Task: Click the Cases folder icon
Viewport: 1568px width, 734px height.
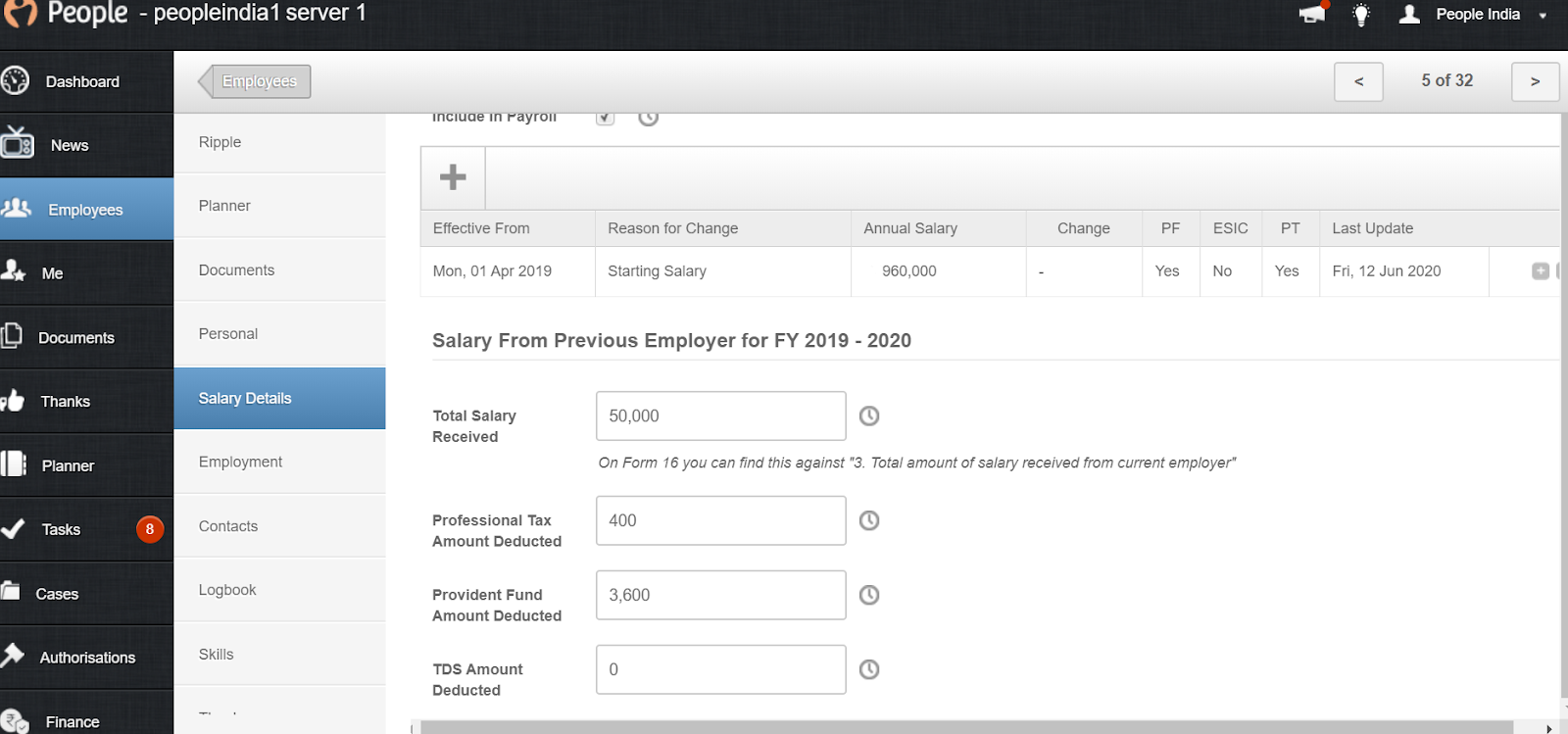Action: (x=11, y=590)
